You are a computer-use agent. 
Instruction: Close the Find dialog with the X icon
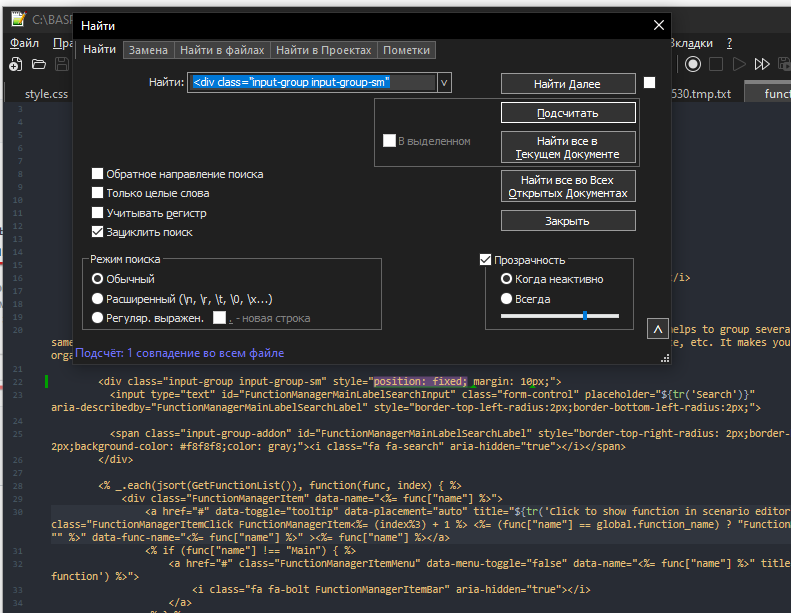(x=658, y=26)
